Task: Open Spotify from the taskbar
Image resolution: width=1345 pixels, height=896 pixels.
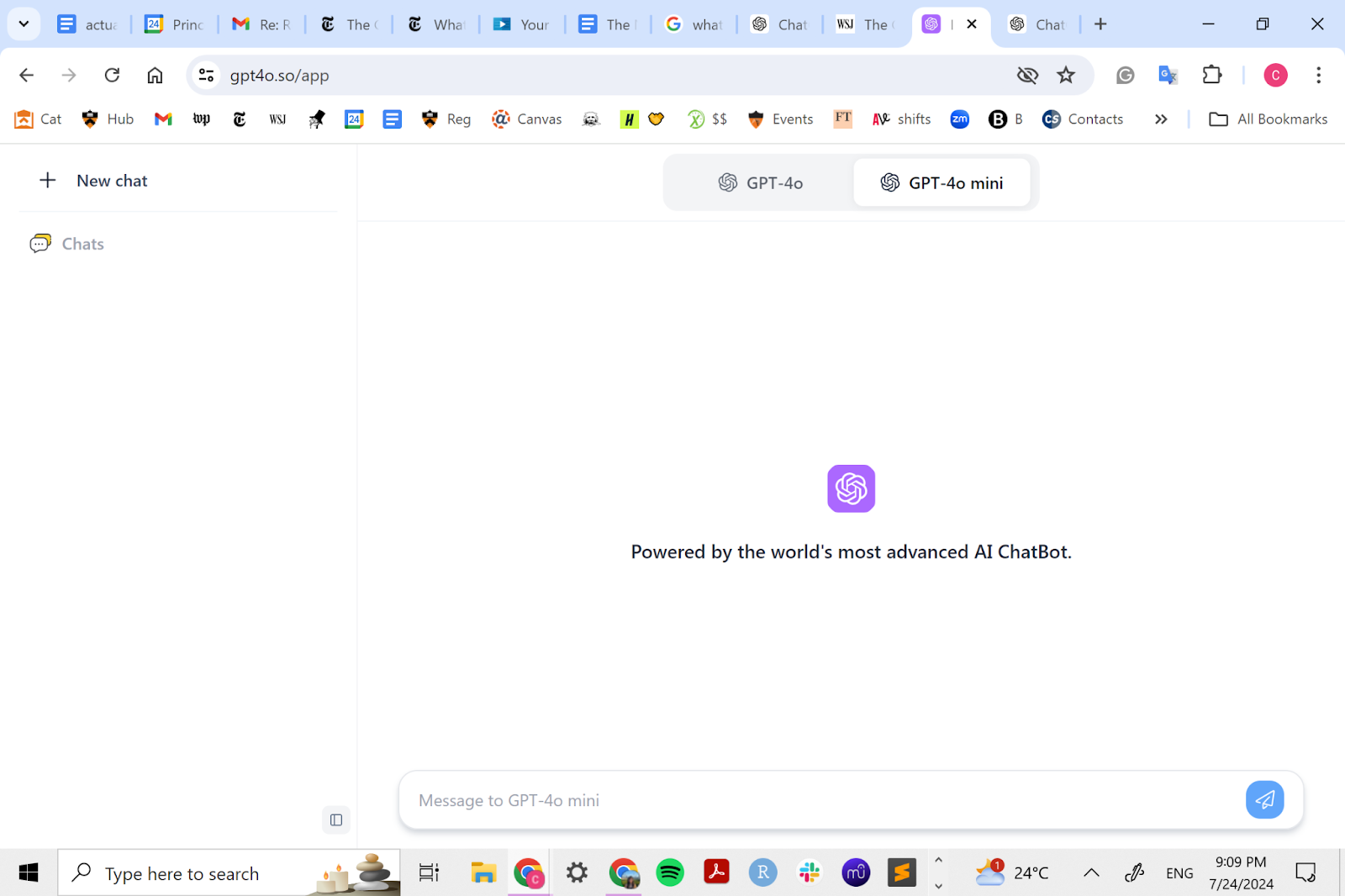Action: [670, 873]
